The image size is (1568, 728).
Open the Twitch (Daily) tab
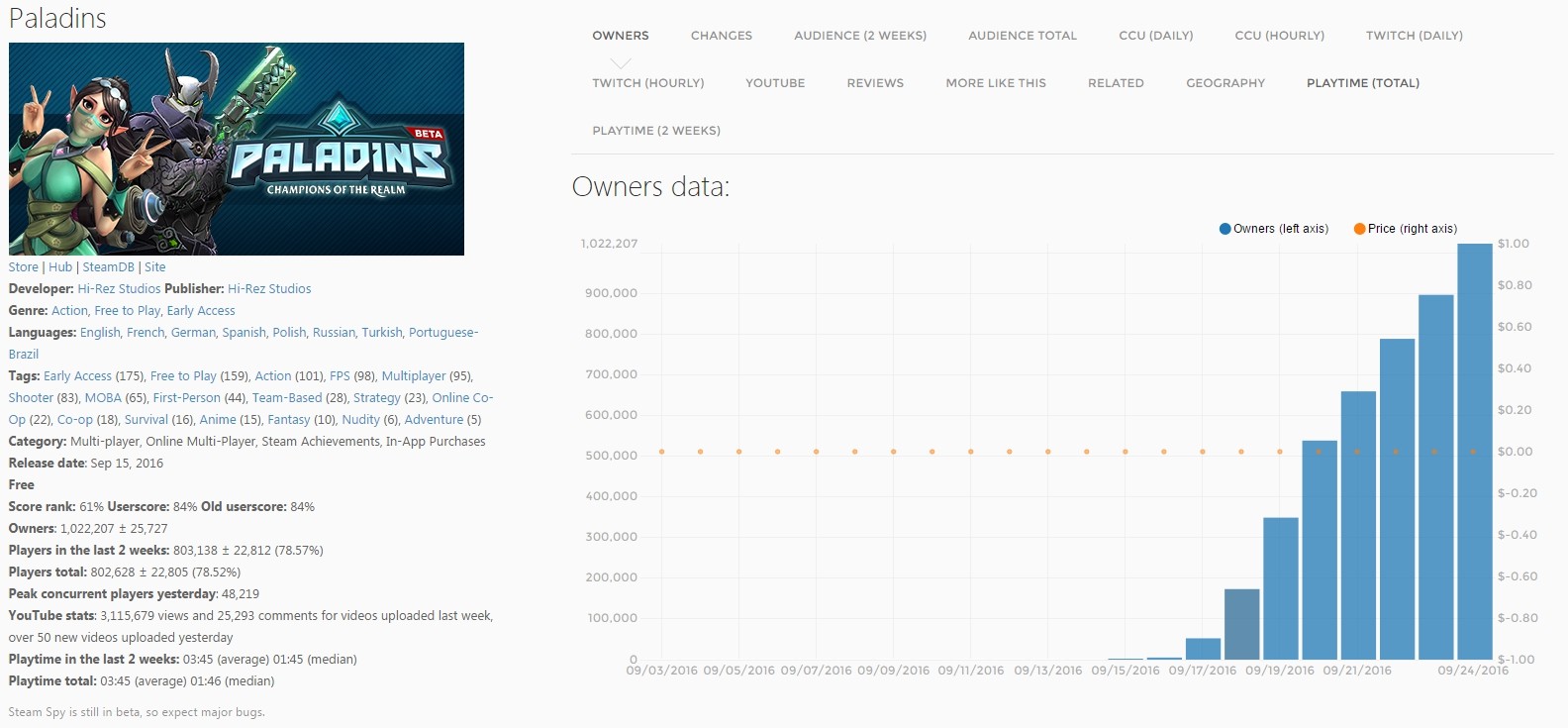[1415, 36]
